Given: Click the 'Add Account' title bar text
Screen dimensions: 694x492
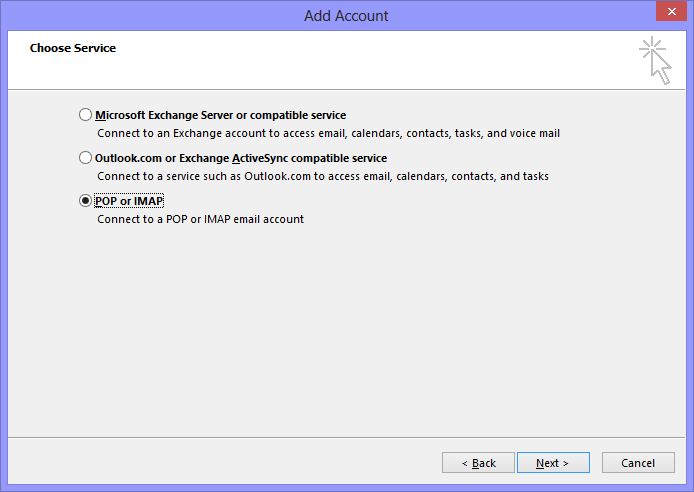Looking at the screenshot, I should coord(346,15).
